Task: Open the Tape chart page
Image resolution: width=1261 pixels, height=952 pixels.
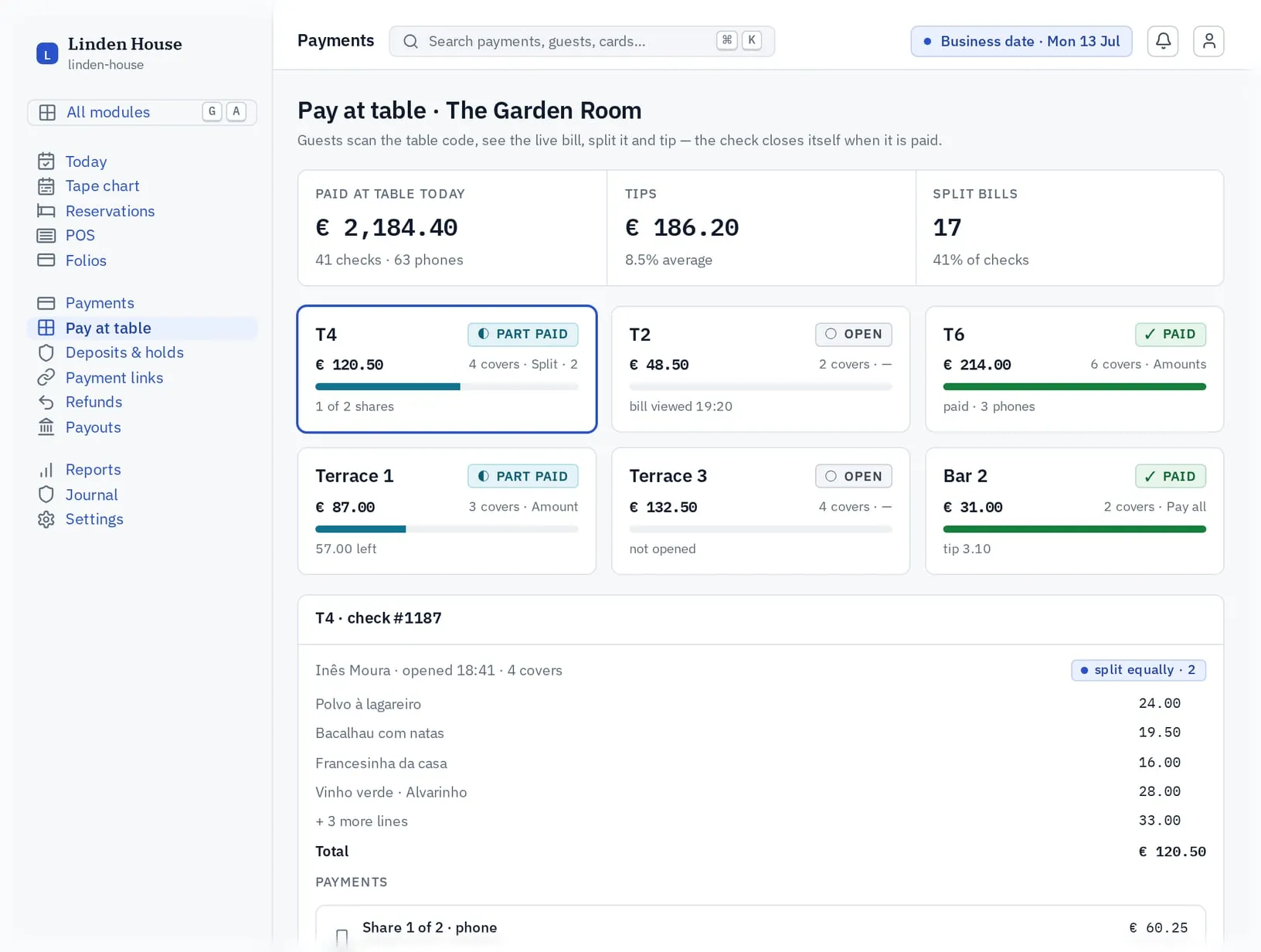Action: (x=142, y=186)
